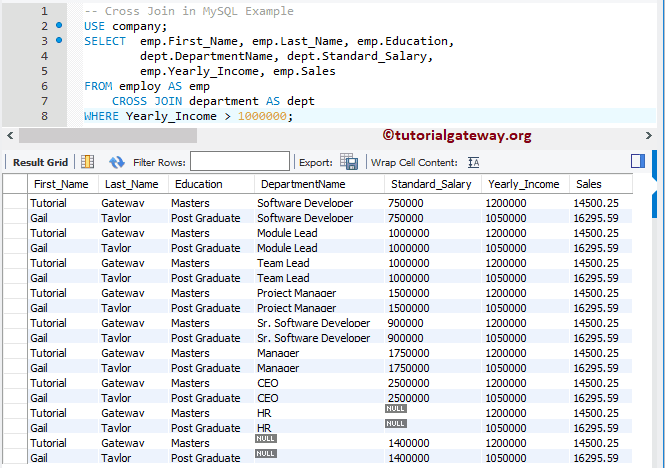Click 'CROSS JOIN' in line 7

point(147,101)
